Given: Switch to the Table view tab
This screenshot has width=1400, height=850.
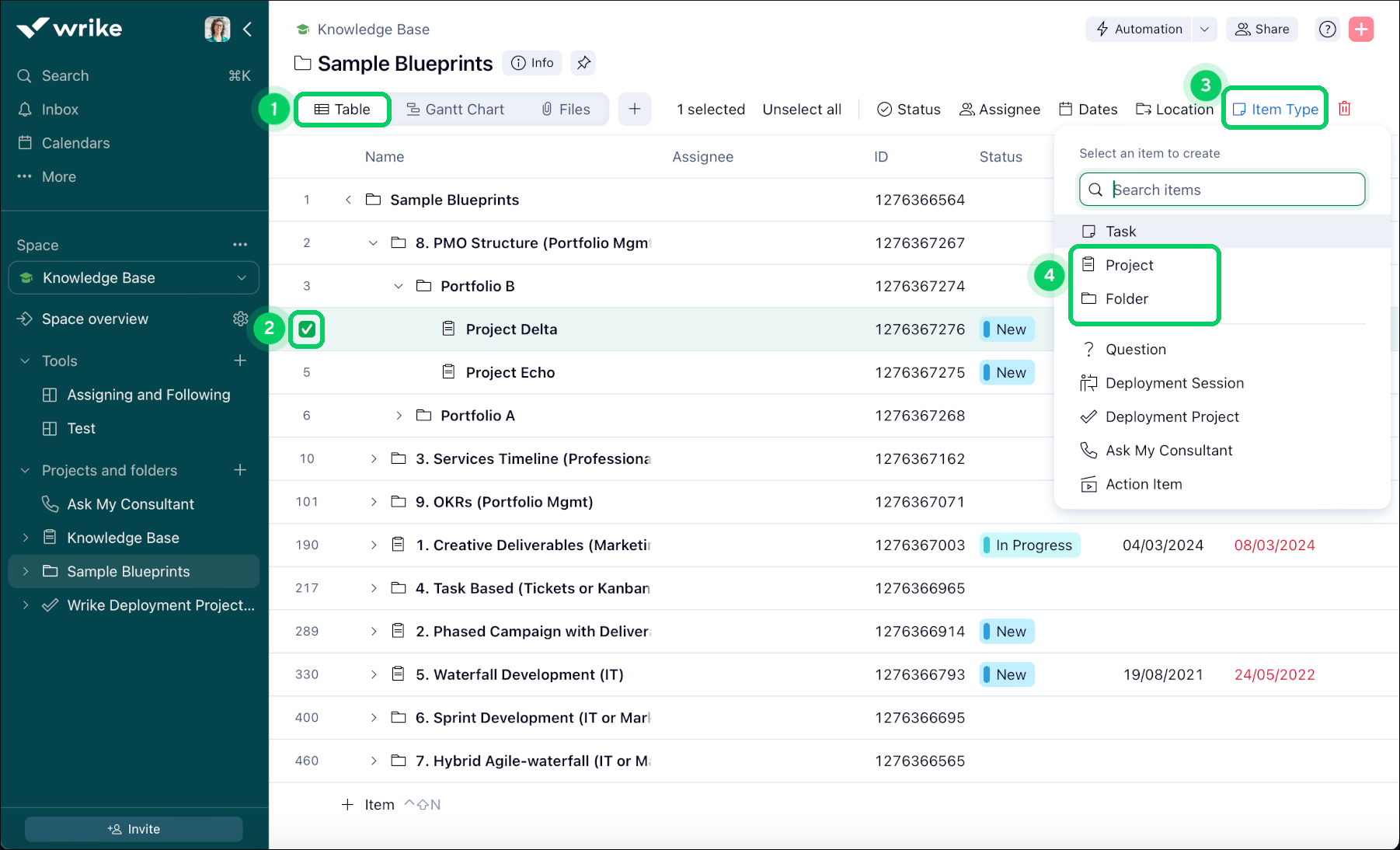Looking at the screenshot, I should coord(343,110).
